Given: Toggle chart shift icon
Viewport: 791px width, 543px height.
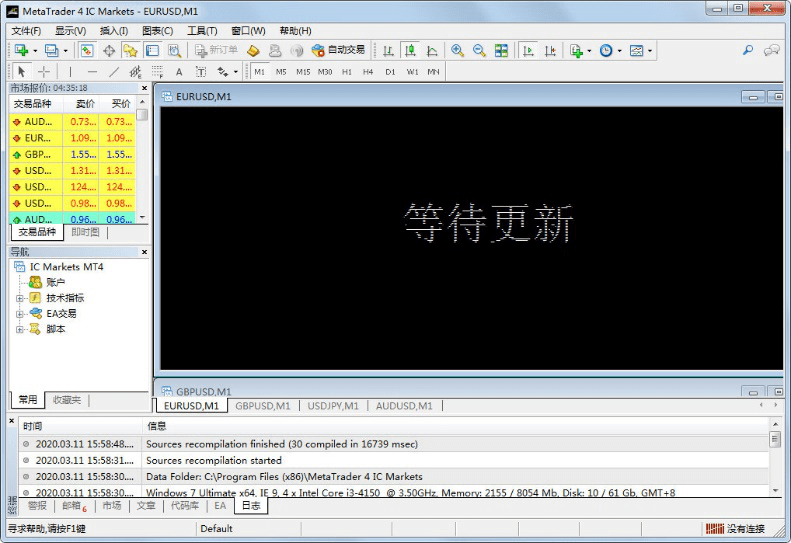Looking at the screenshot, I should 550,50.
